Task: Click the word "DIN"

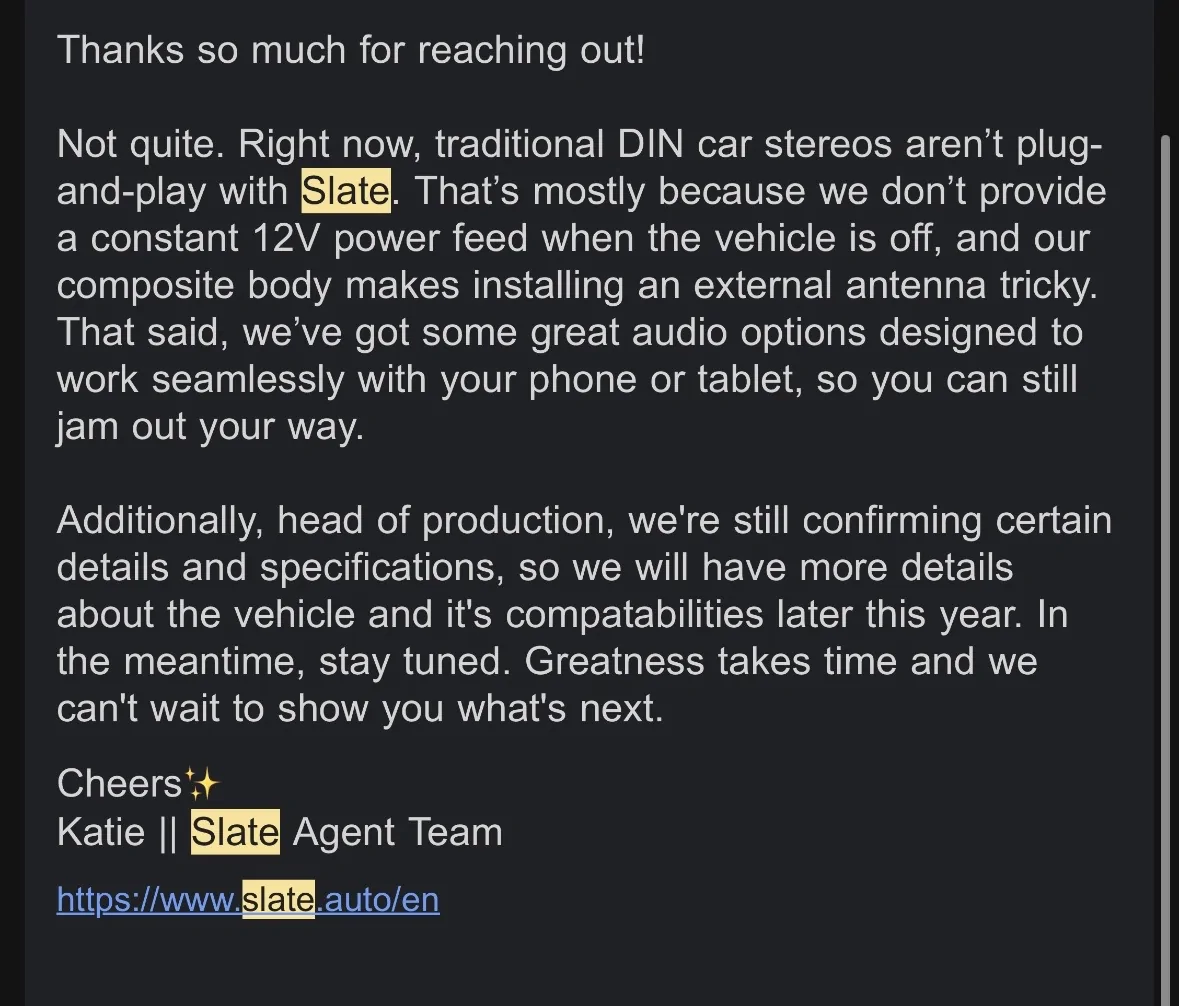Action: coord(649,145)
